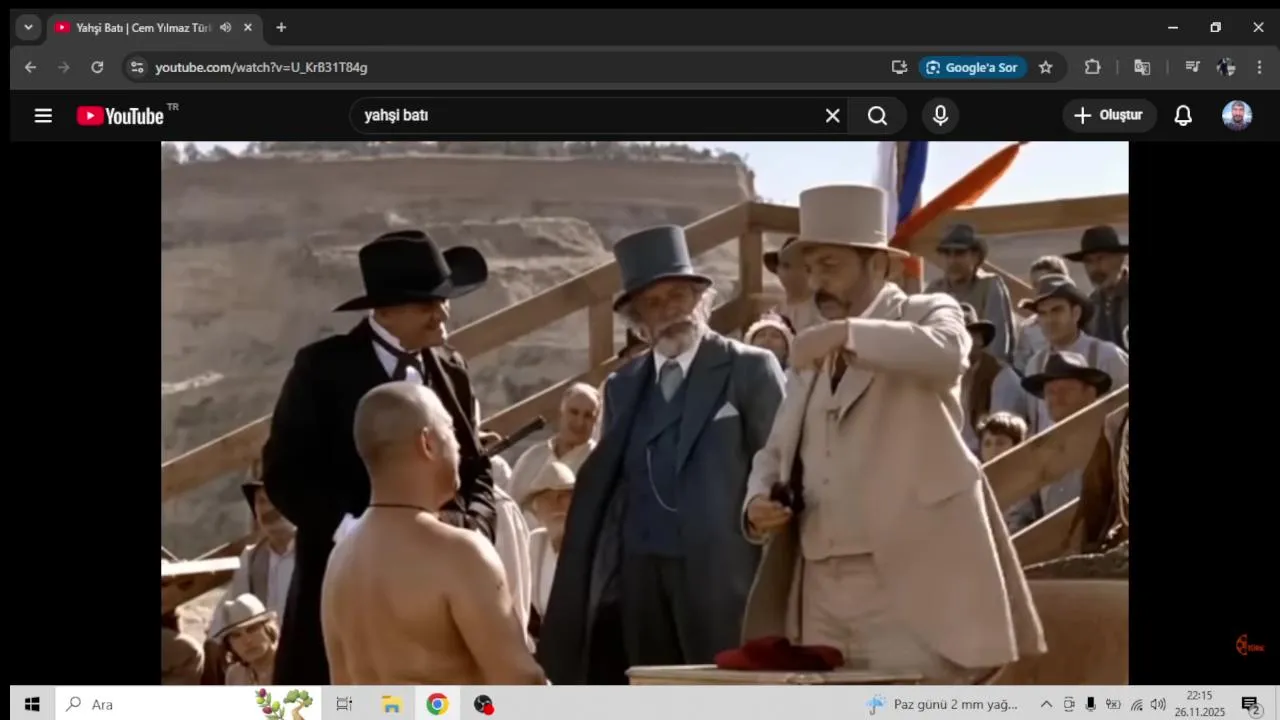1280x720 pixels.
Task: Open the YouTube hamburger guide menu
Action: 43,115
